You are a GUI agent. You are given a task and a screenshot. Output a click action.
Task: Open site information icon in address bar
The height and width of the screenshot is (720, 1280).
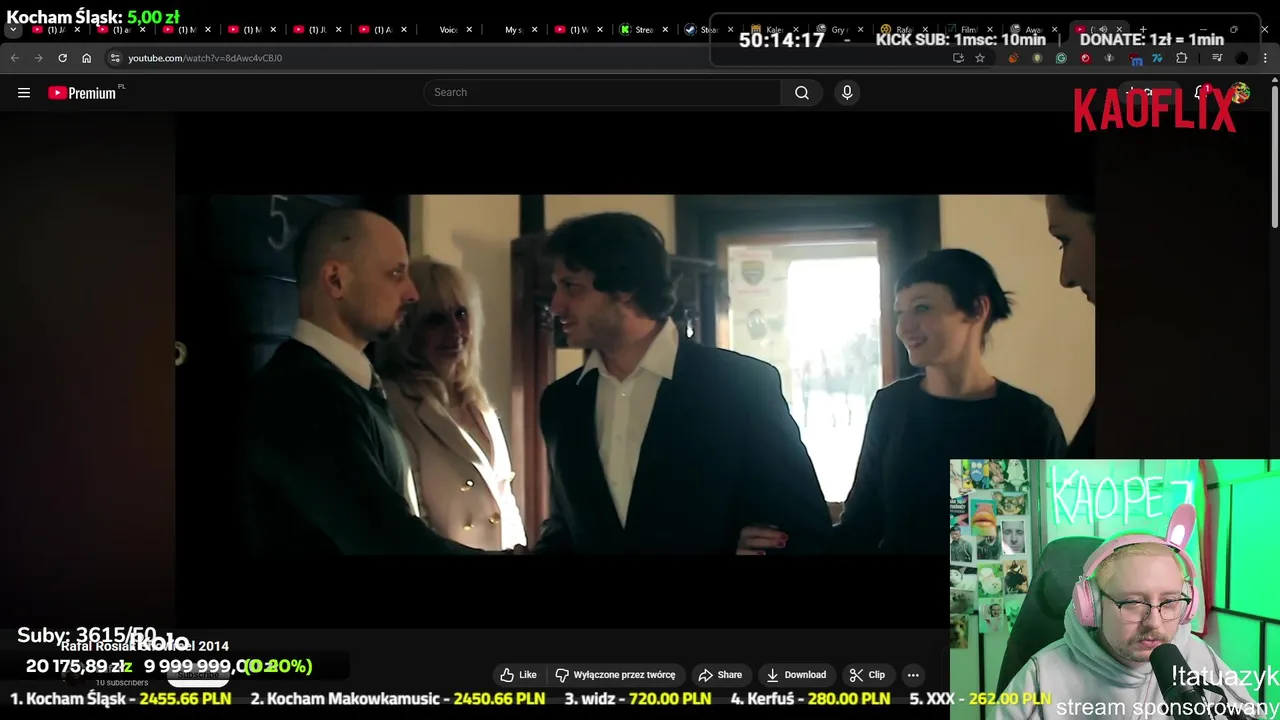point(115,58)
